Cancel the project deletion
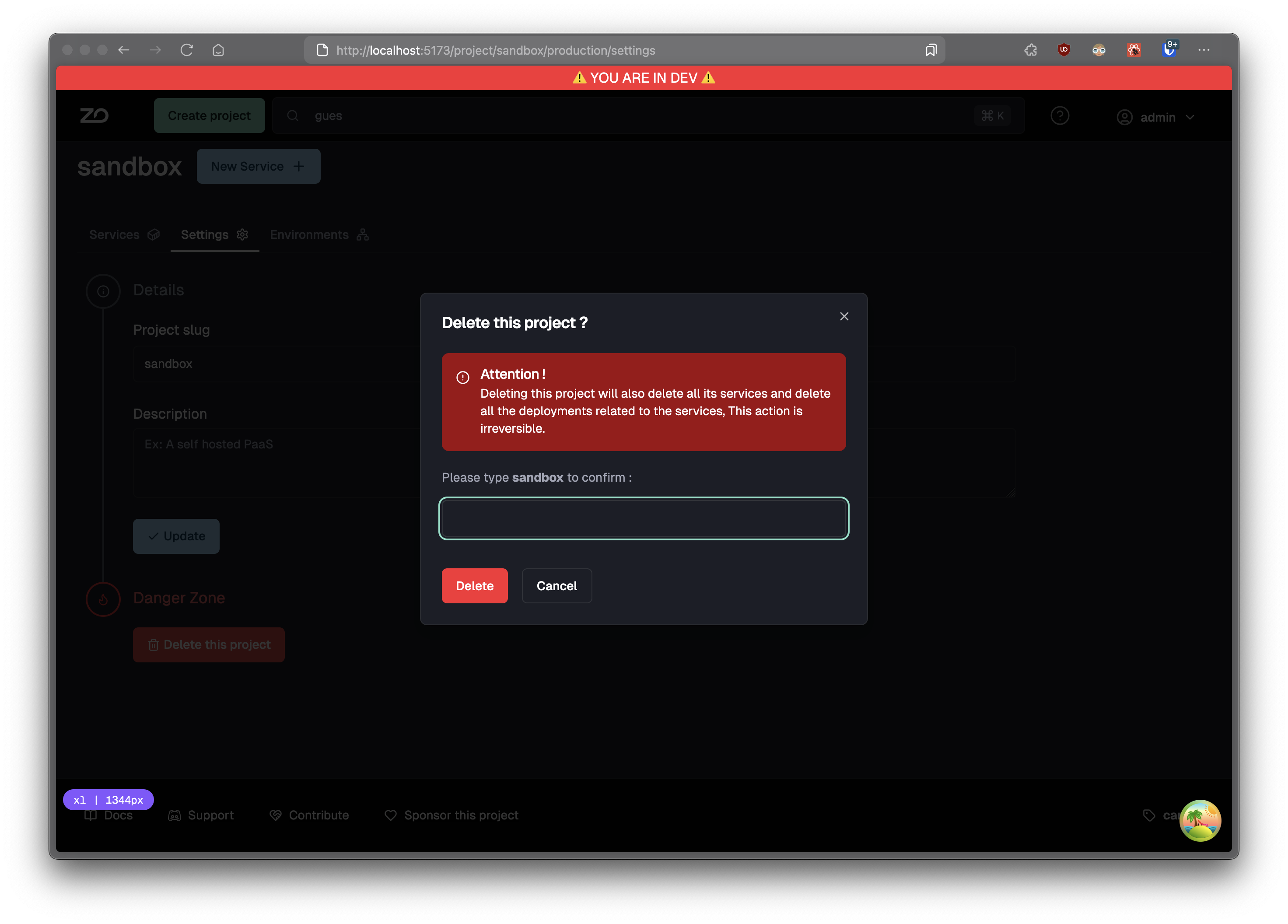Screen dimensions: 1288x924 (x=556, y=585)
